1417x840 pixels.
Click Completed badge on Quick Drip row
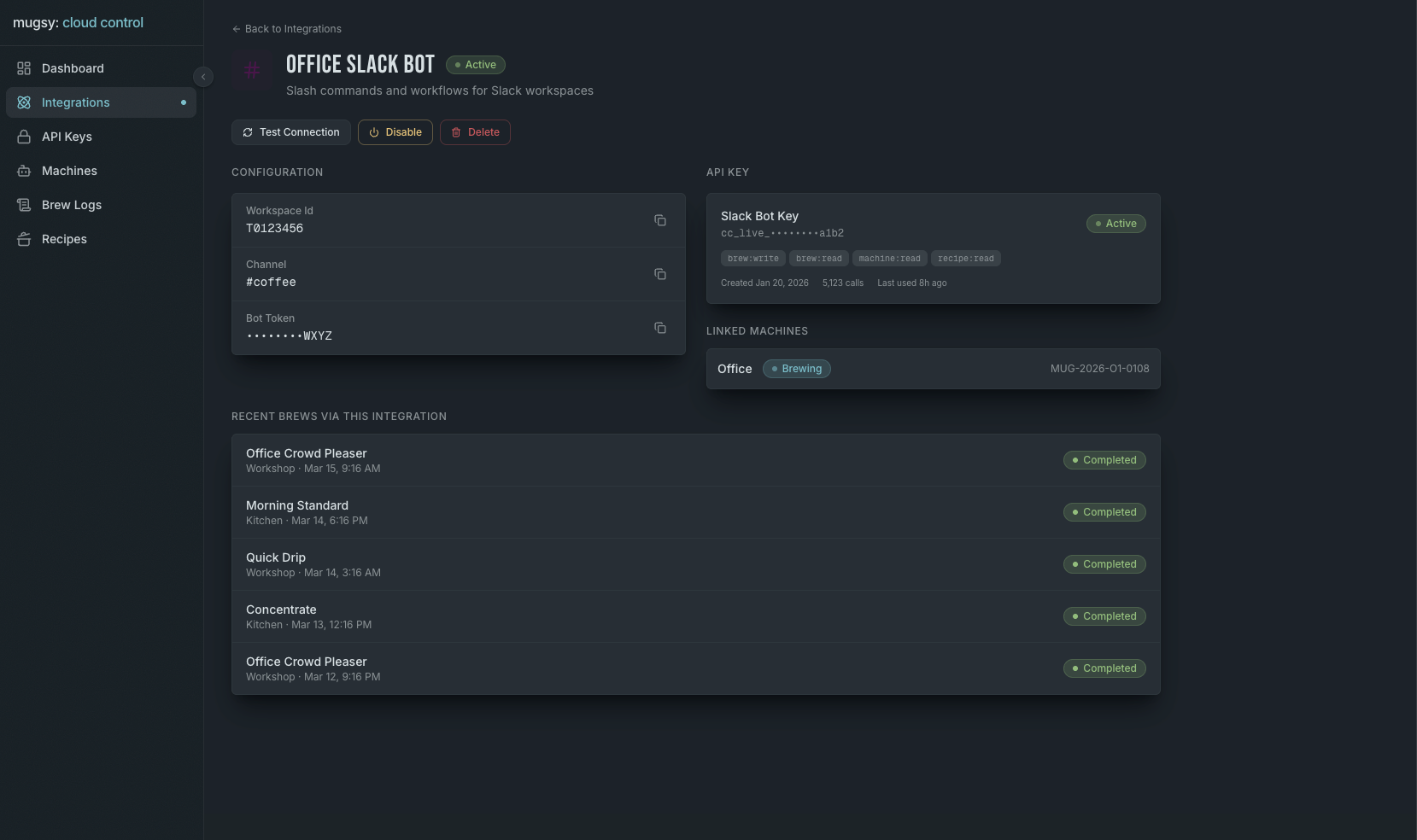click(x=1104, y=564)
